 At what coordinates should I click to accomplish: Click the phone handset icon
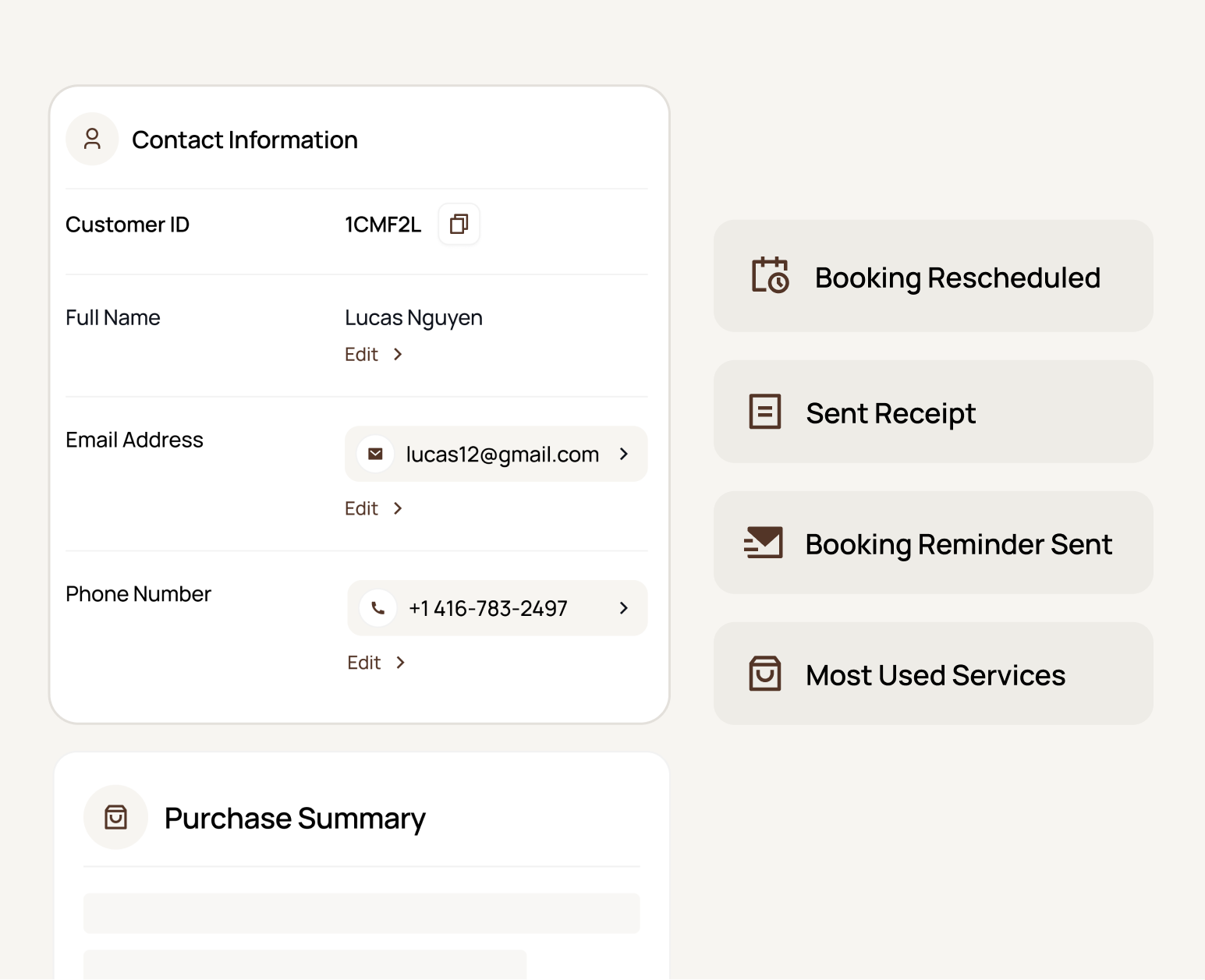coord(378,608)
